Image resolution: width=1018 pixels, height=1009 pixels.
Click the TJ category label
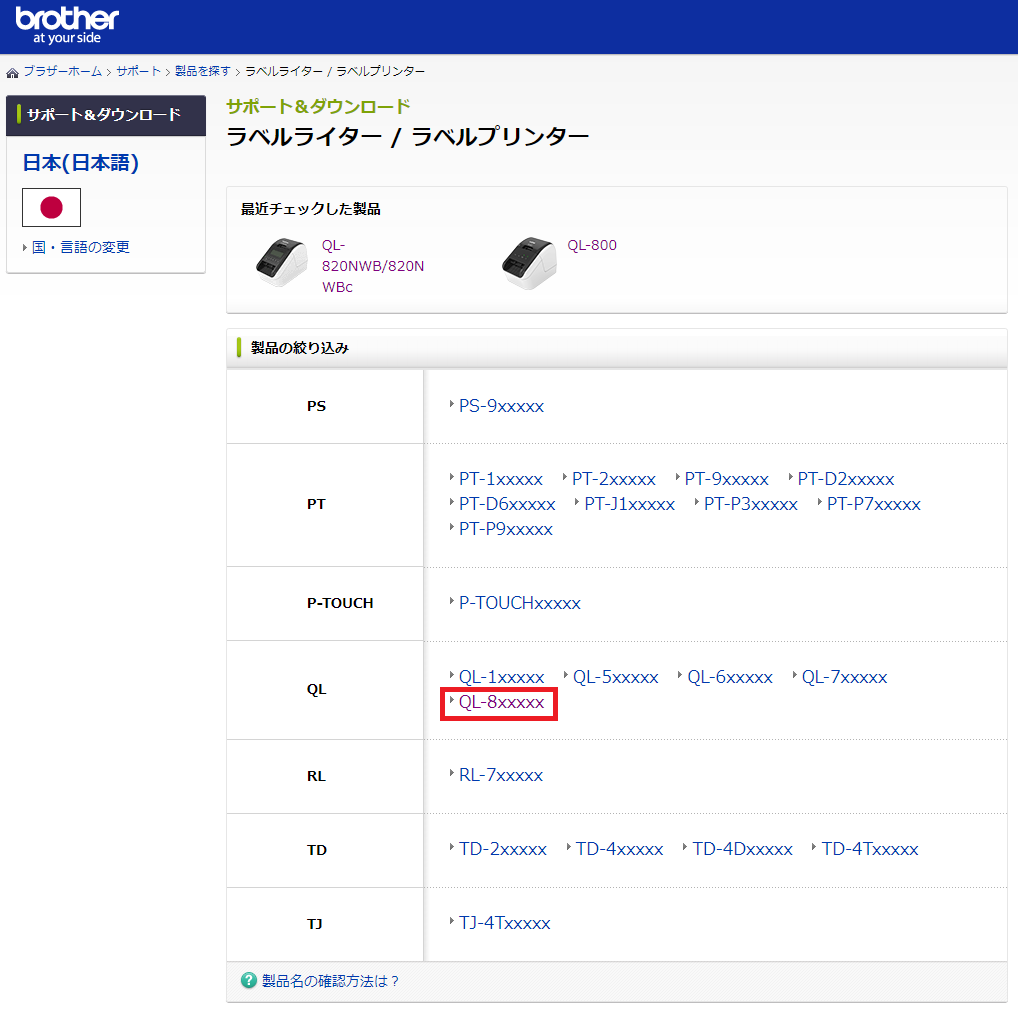pos(315,924)
